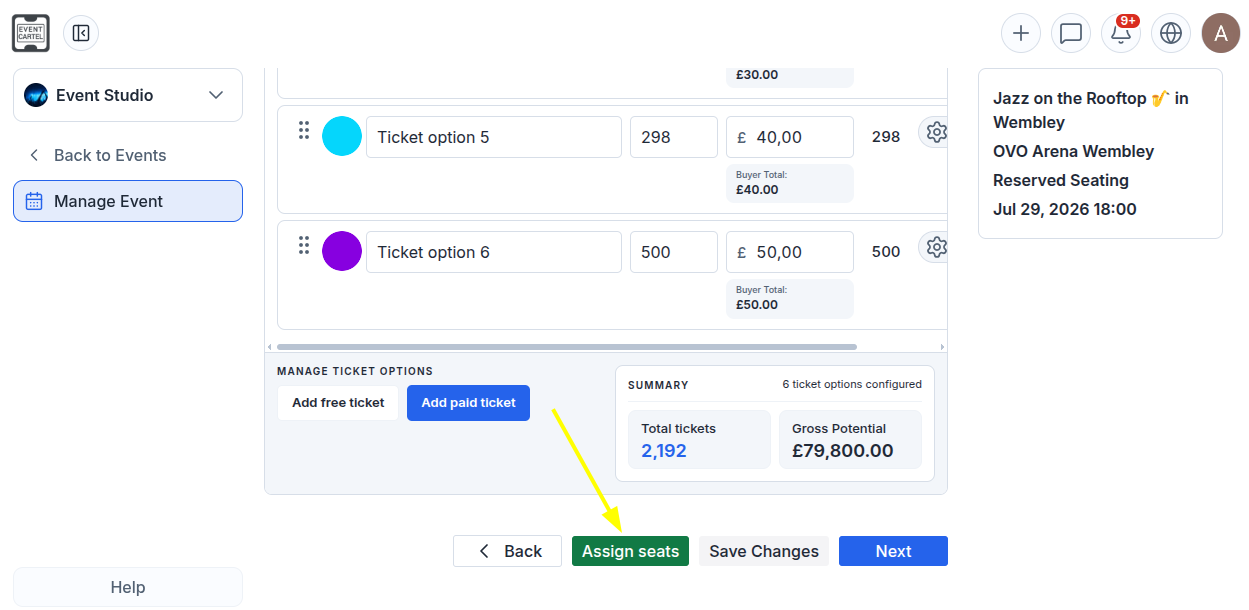The image size is (1249, 610).
Task: Open settings gear for Ticket option 6
Action: (x=936, y=247)
